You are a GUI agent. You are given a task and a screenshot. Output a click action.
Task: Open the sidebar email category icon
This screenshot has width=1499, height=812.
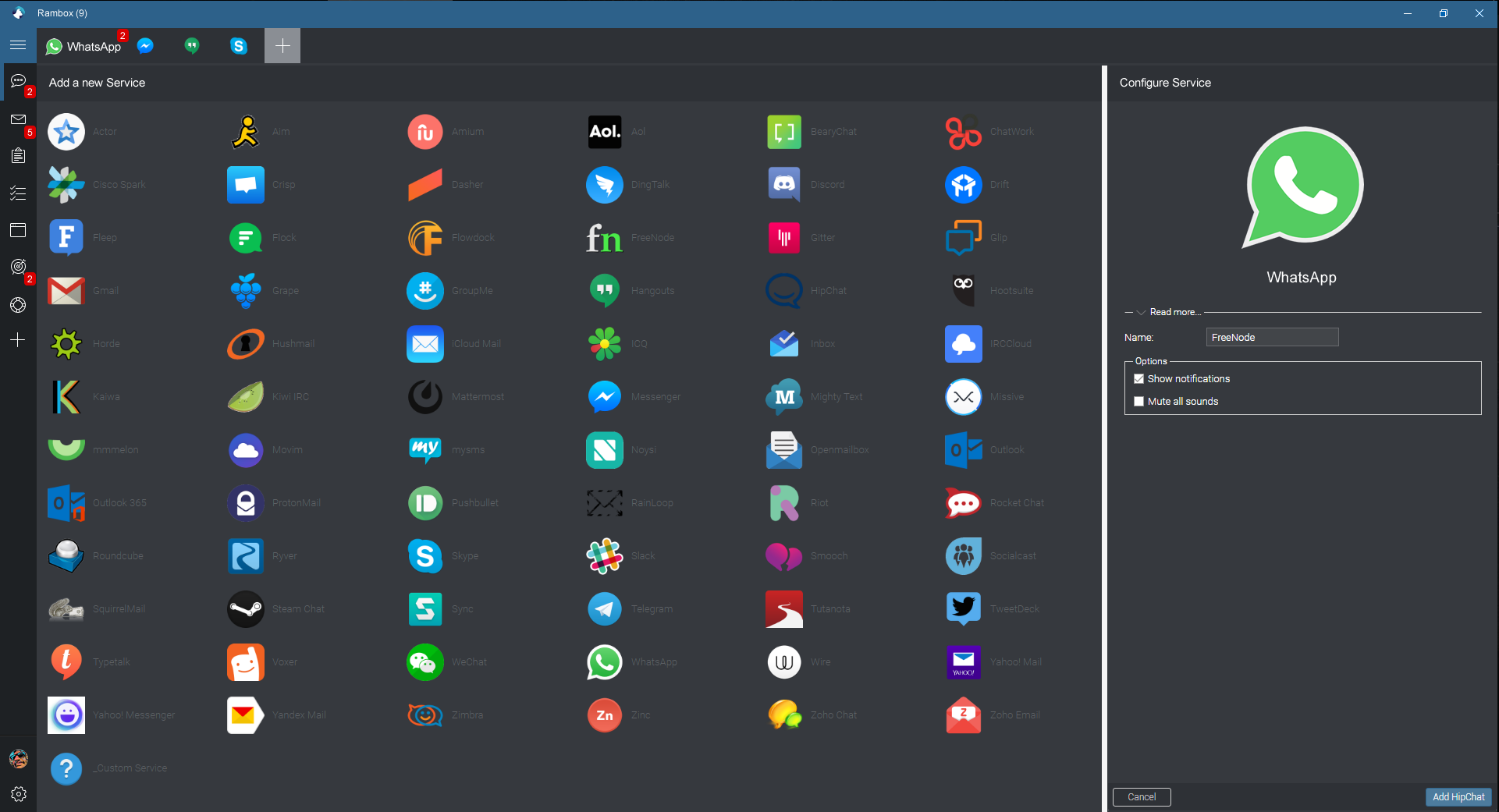[18, 119]
